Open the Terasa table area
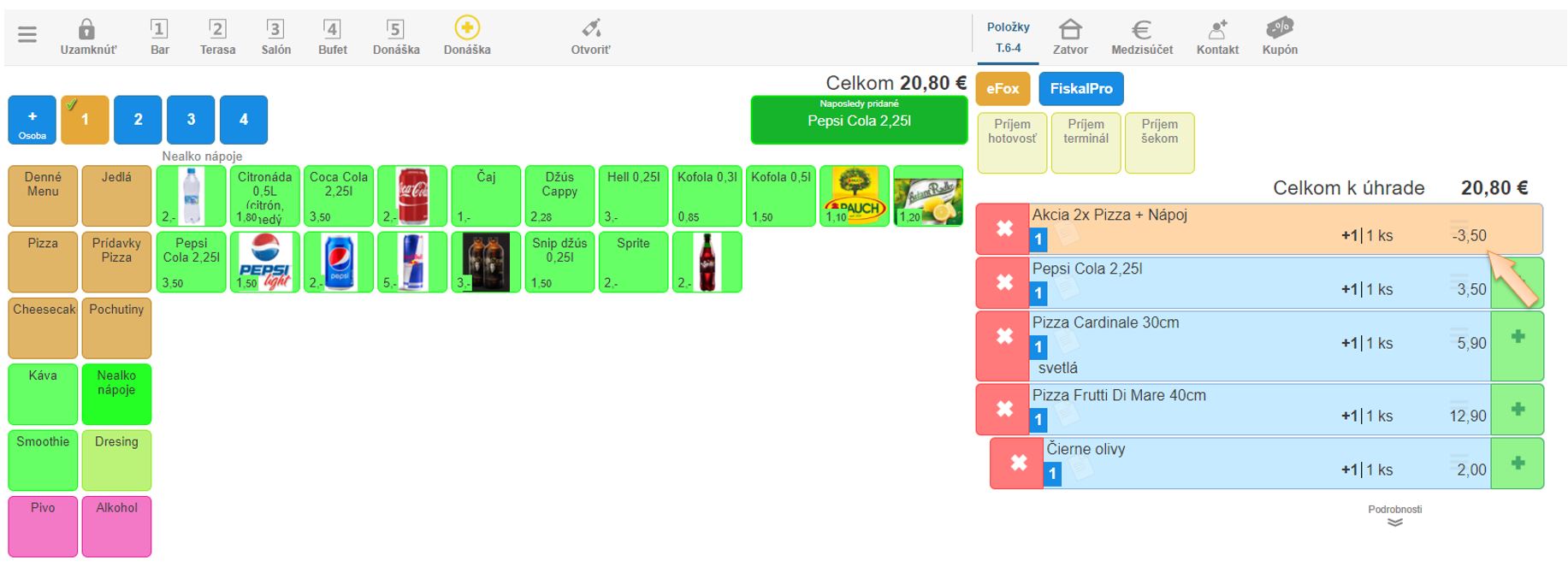Viewport: 1568px width, 573px height. coord(217,38)
